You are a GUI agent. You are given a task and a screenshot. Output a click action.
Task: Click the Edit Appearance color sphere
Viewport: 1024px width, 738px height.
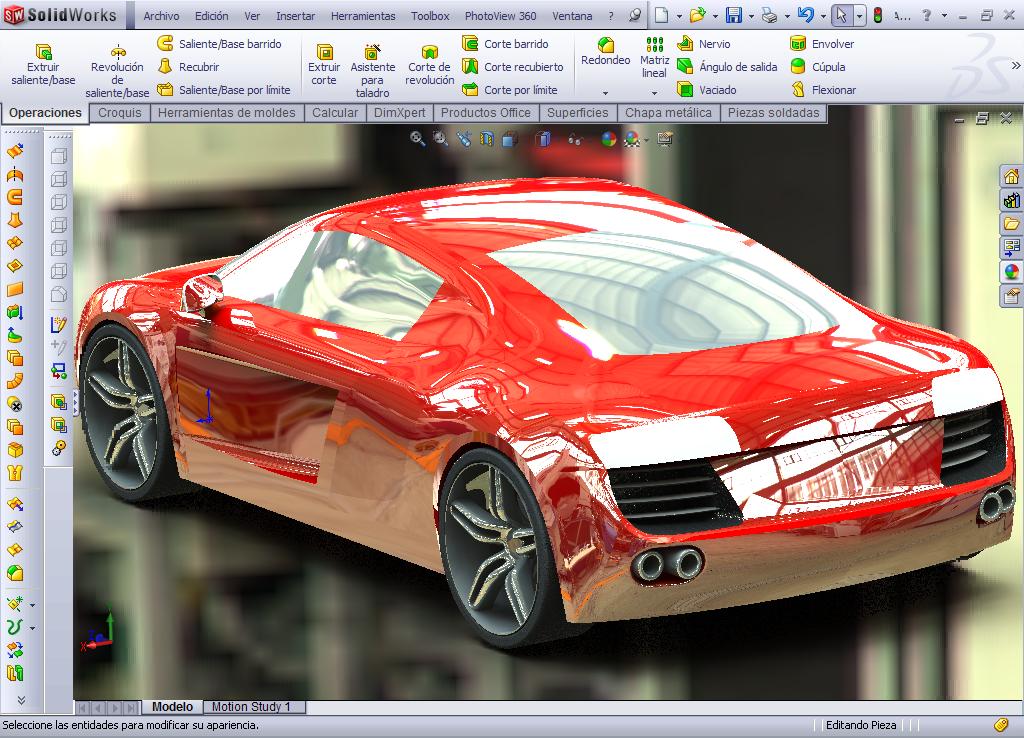point(607,139)
